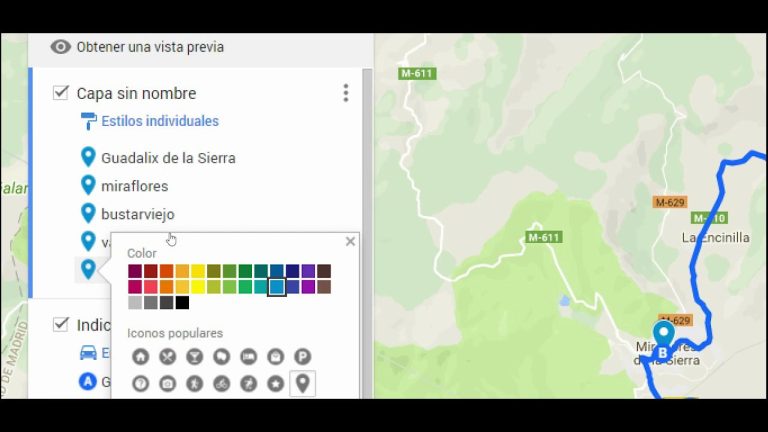Open the Capa sin nombre three-dot menu
The image size is (768, 432).
(346, 93)
